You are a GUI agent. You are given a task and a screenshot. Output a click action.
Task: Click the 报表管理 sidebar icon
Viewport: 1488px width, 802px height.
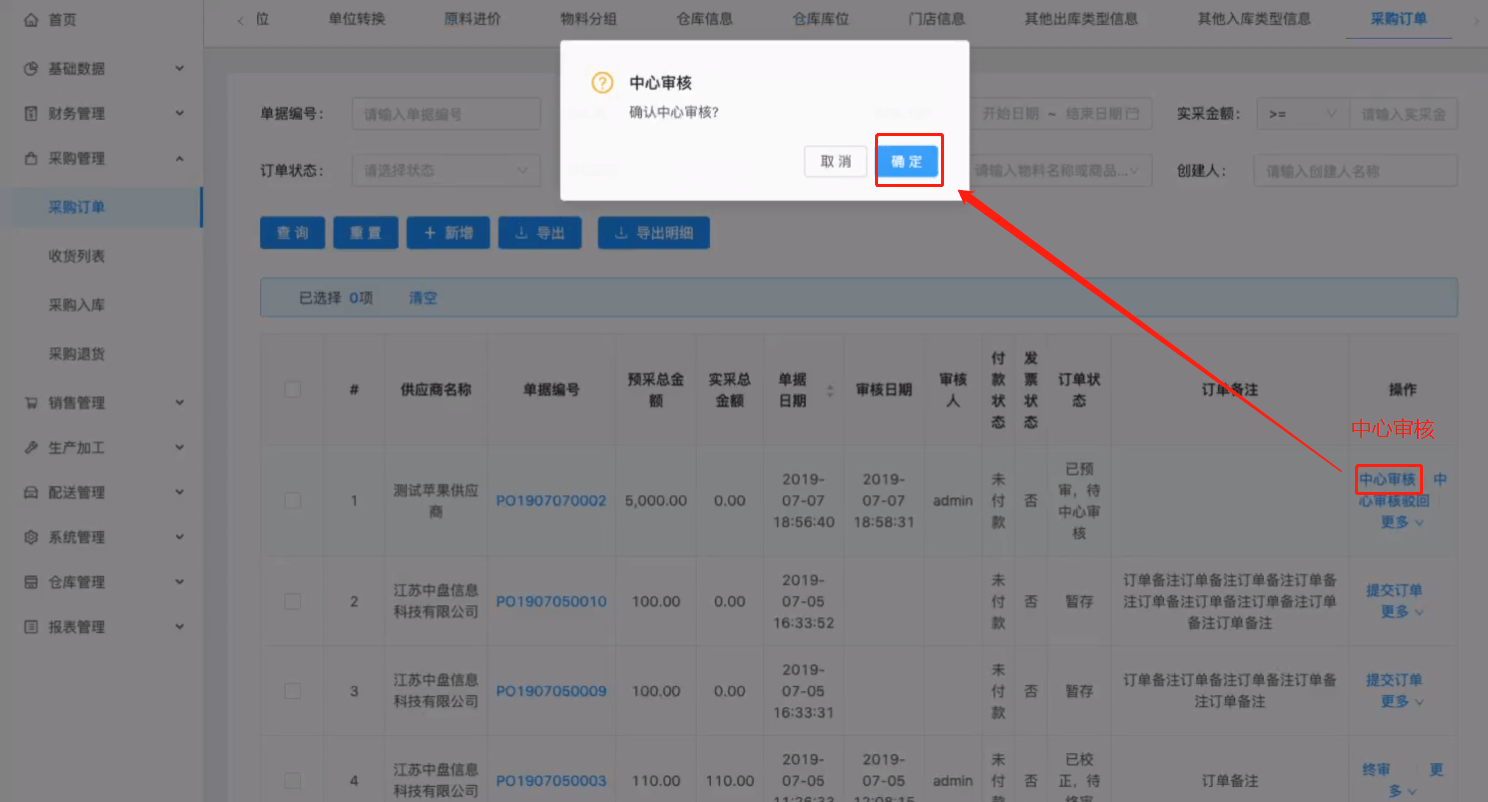pos(31,627)
